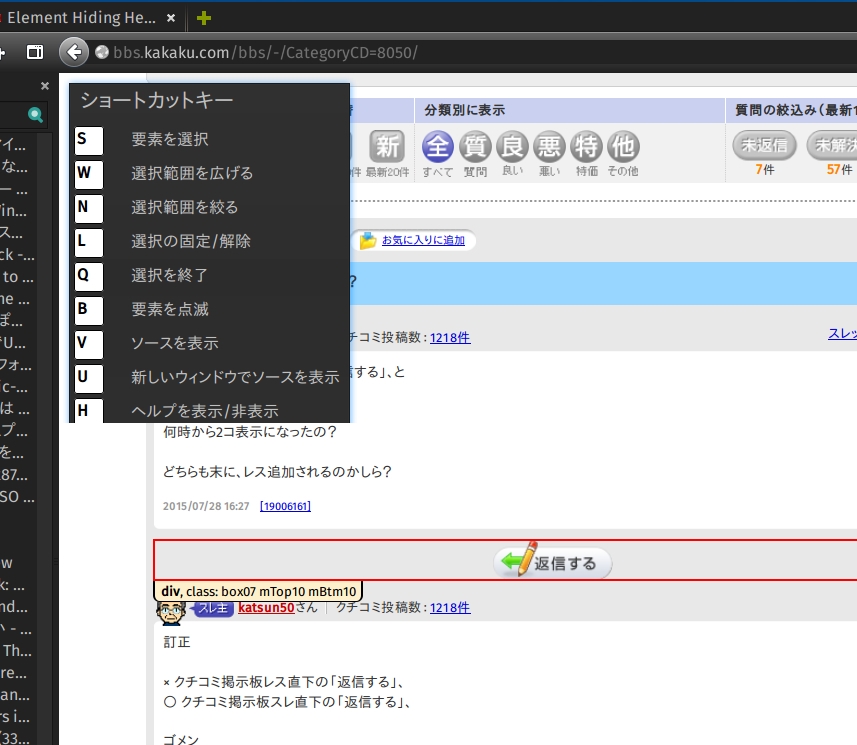Click the sidebar search magnifier icon
Viewport: 857px width, 745px height.
point(35,115)
